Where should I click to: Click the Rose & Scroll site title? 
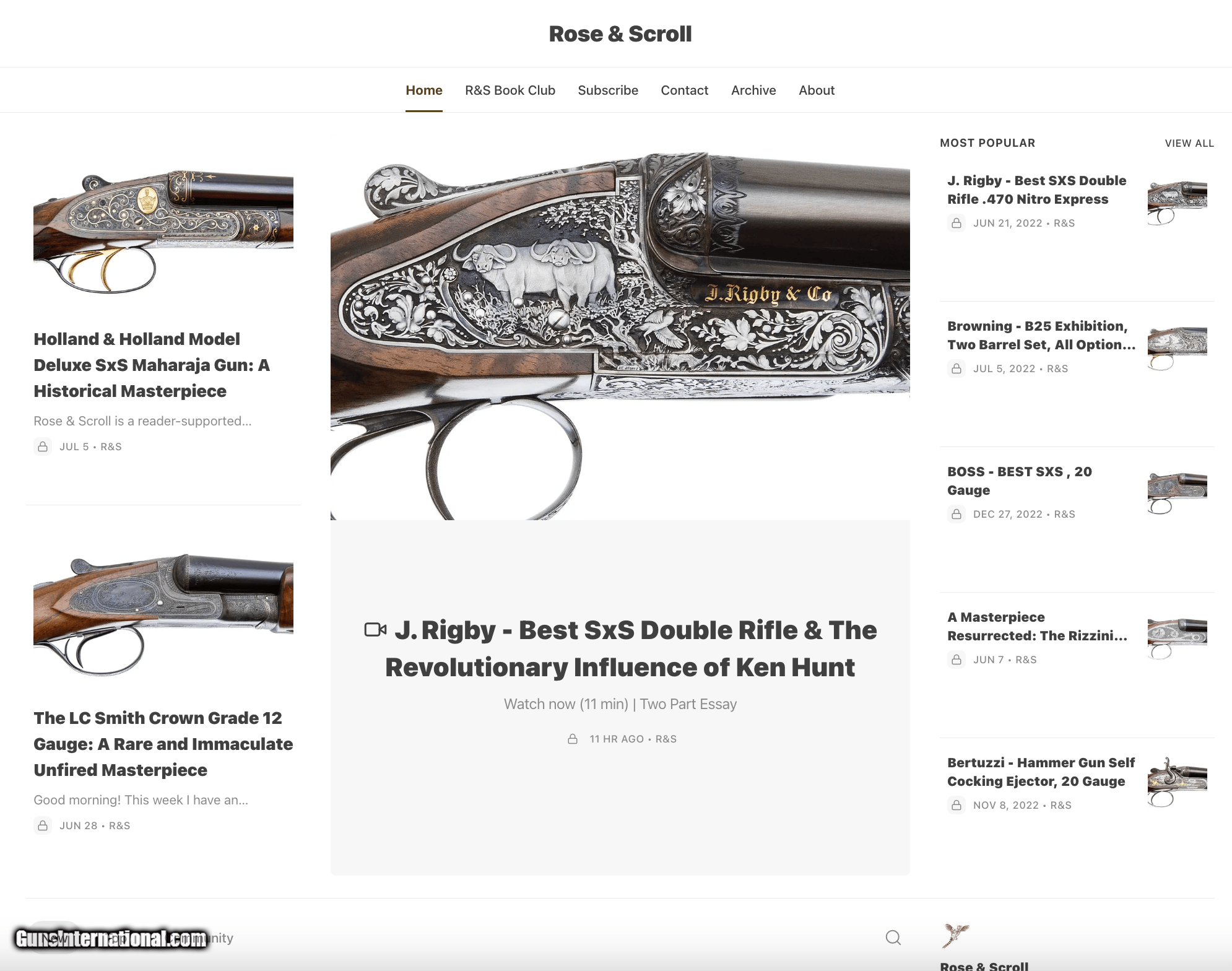(620, 33)
